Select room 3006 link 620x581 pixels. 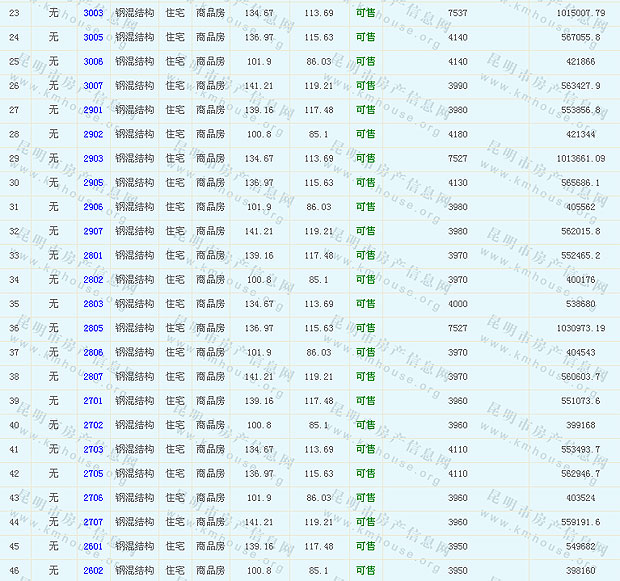click(93, 61)
